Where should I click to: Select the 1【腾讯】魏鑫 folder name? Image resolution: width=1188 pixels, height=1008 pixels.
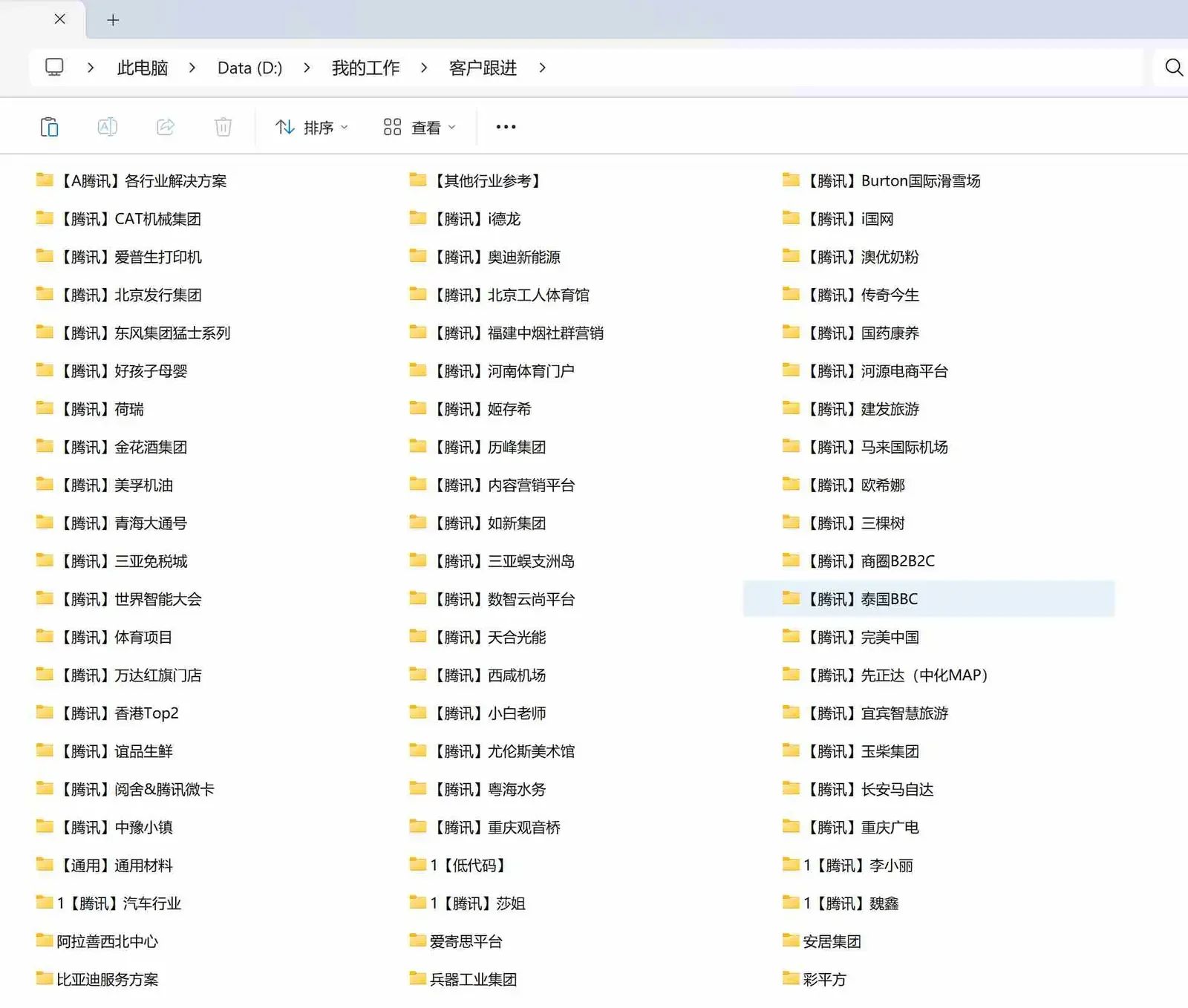(851, 903)
